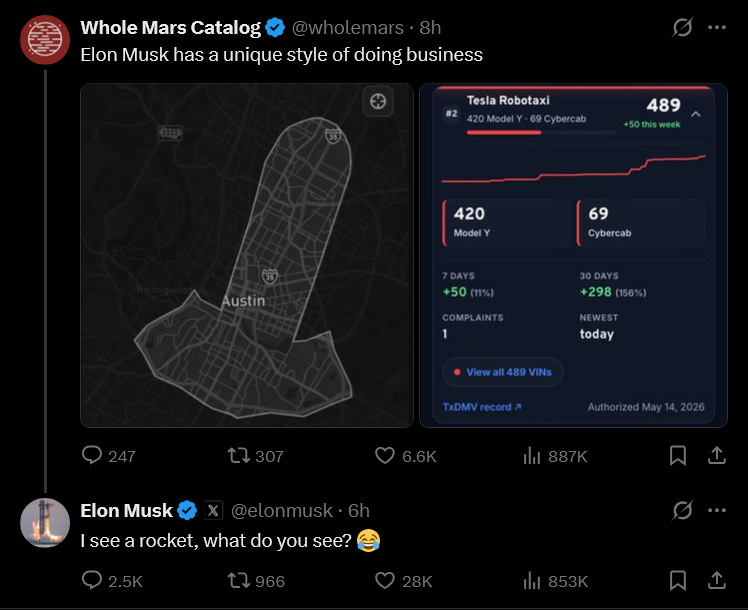Reply to Elon Musk's rocket comment

point(112,581)
